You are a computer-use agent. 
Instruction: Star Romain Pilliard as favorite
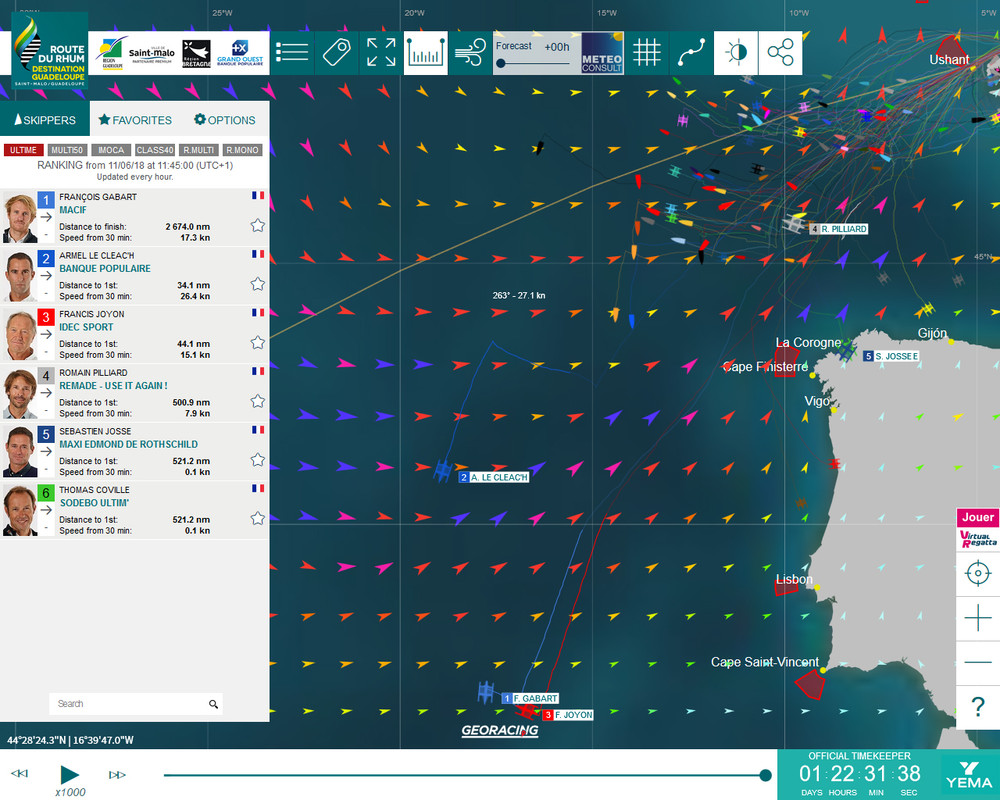(x=258, y=401)
